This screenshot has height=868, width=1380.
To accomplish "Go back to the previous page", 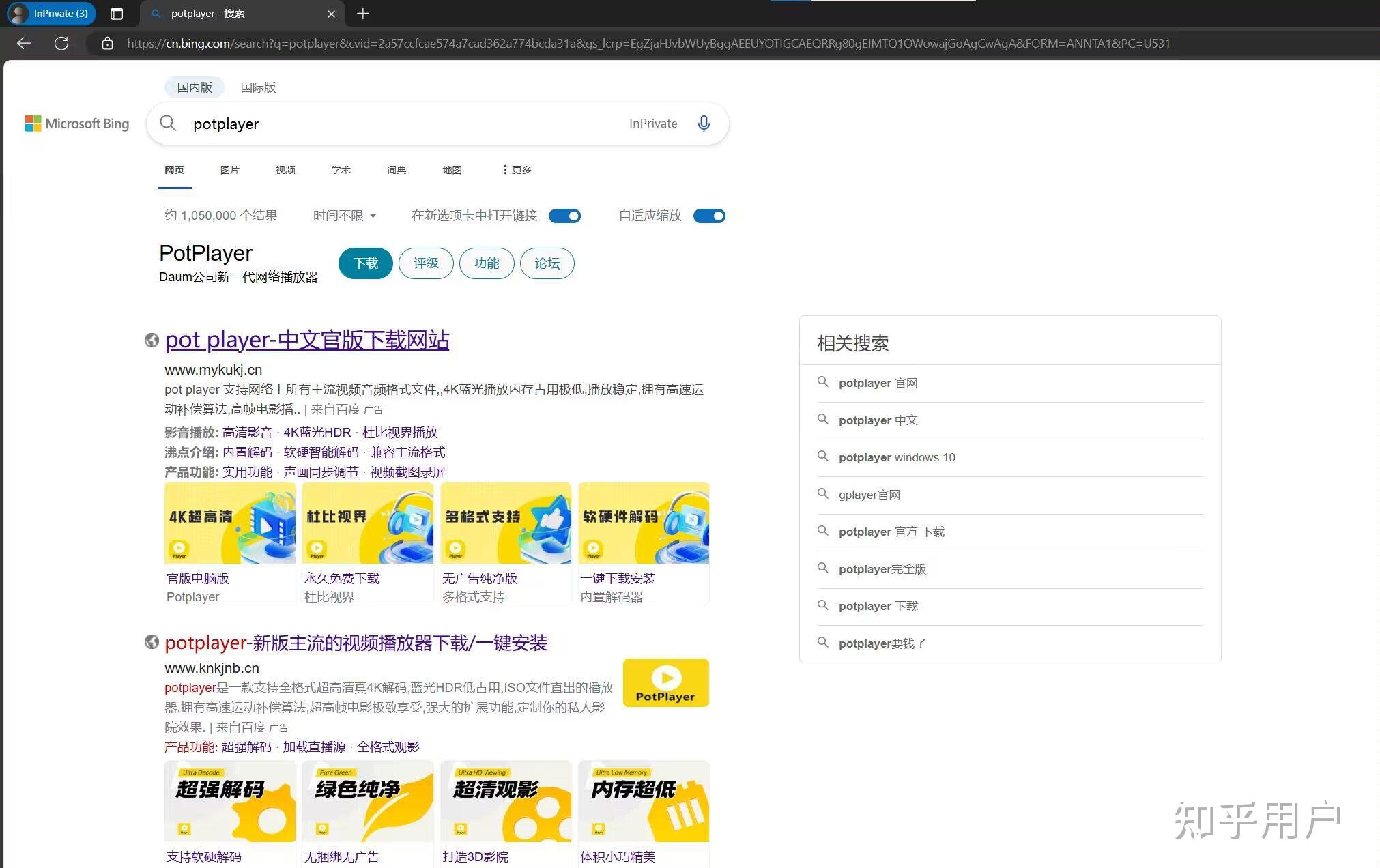I will click(24, 44).
